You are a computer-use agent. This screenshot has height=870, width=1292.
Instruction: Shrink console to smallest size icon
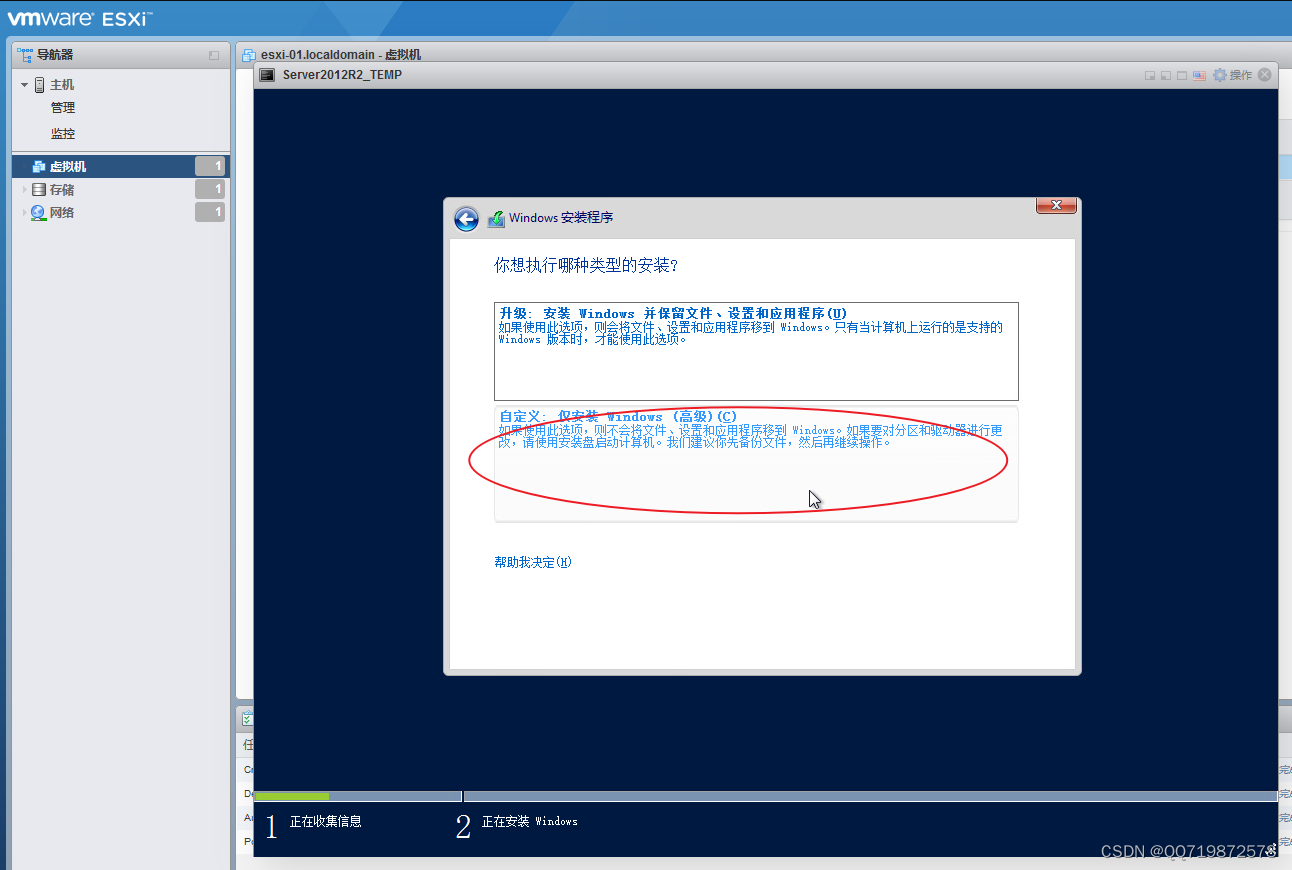(1150, 76)
